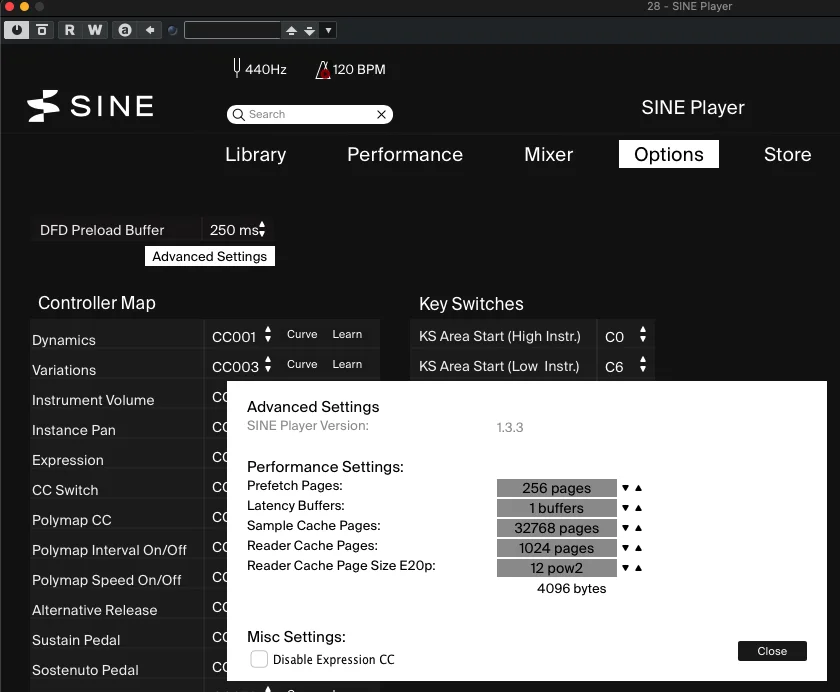Close the Advanced Settings dialog
This screenshot has width=840, height=692.
772,651
